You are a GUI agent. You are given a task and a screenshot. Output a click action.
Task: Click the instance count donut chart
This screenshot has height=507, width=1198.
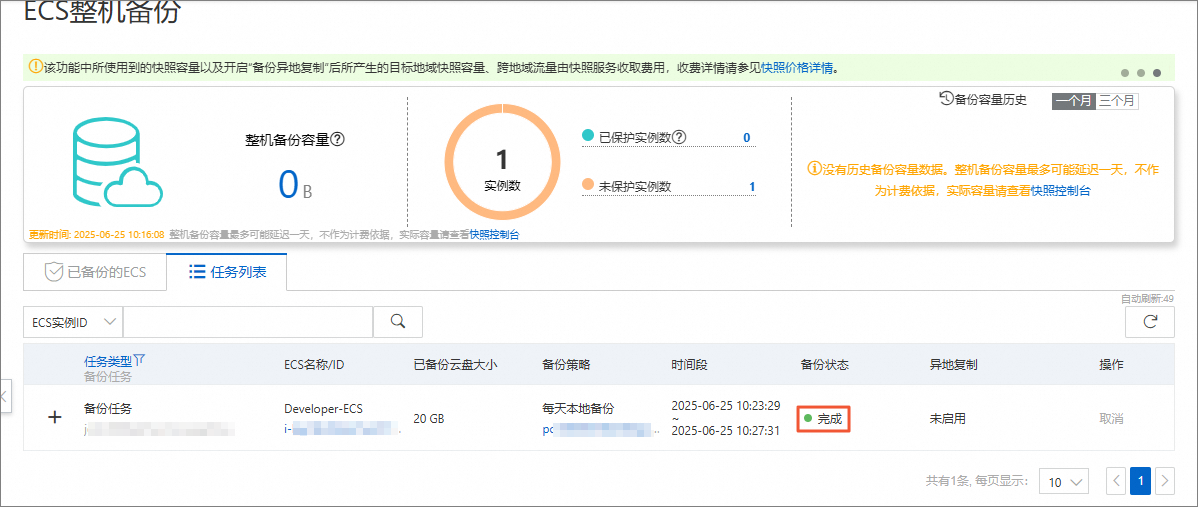point(502,161)
